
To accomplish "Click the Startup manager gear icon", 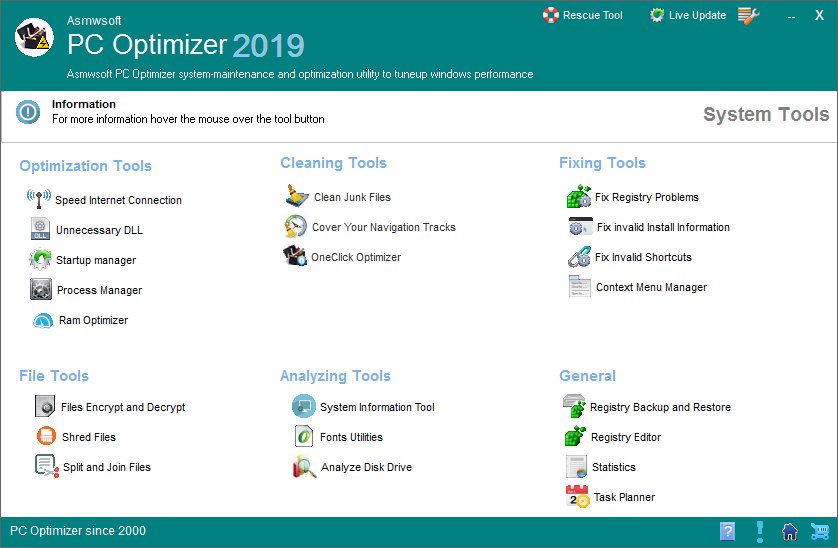I will click(x=40, y=259).
